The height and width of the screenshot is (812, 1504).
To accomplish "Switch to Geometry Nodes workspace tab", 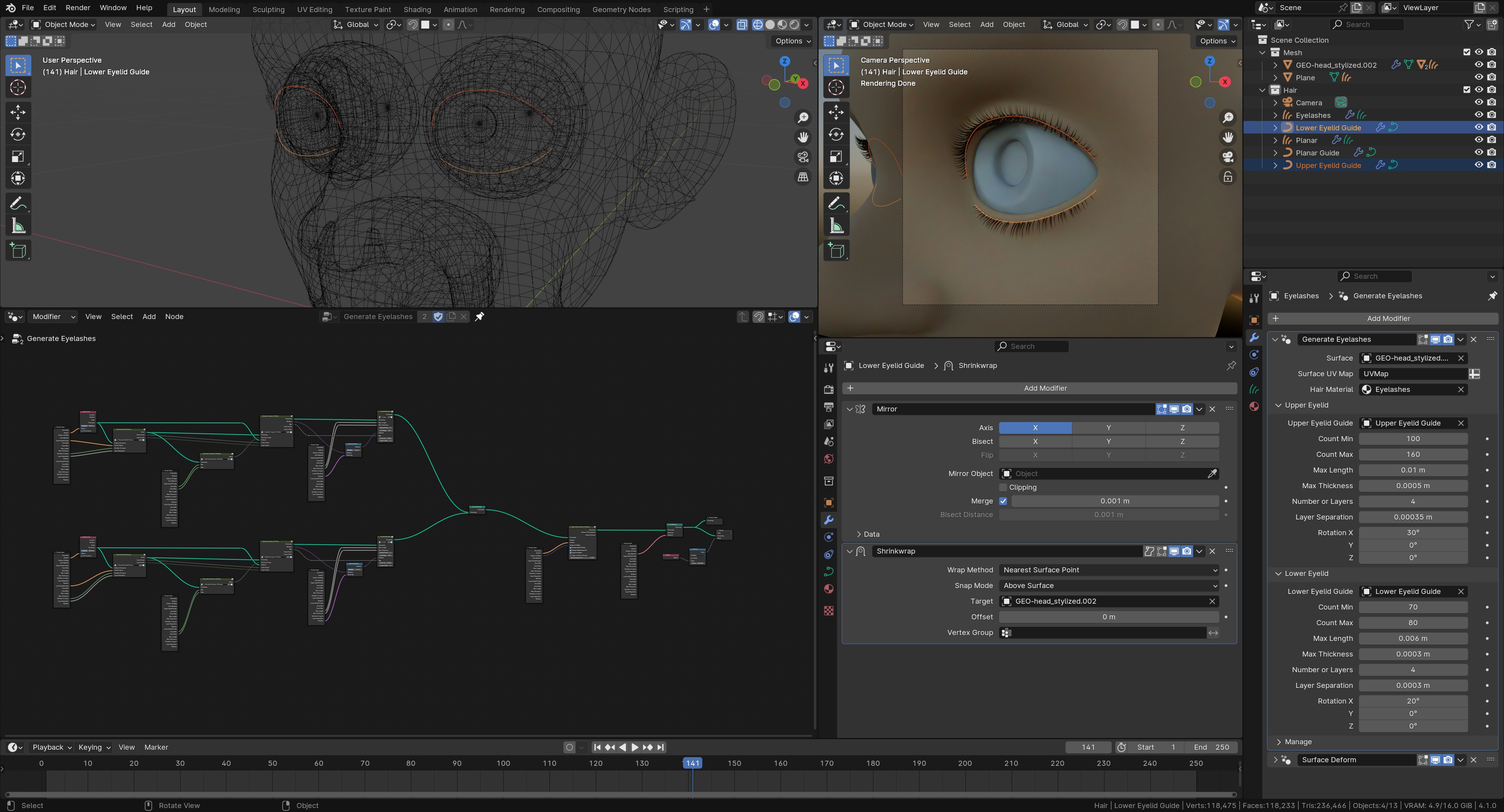I will point(621,9).
